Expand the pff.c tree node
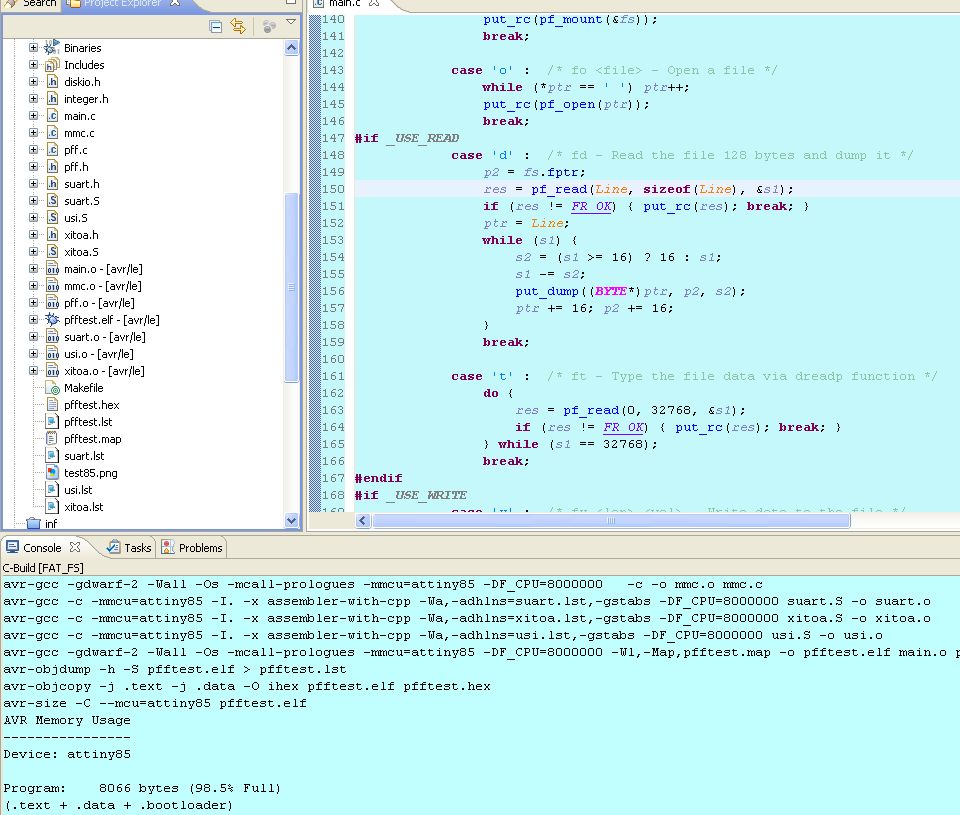This screenshot has height=815, width=960. pyautogui.click(x=34, y=149)
